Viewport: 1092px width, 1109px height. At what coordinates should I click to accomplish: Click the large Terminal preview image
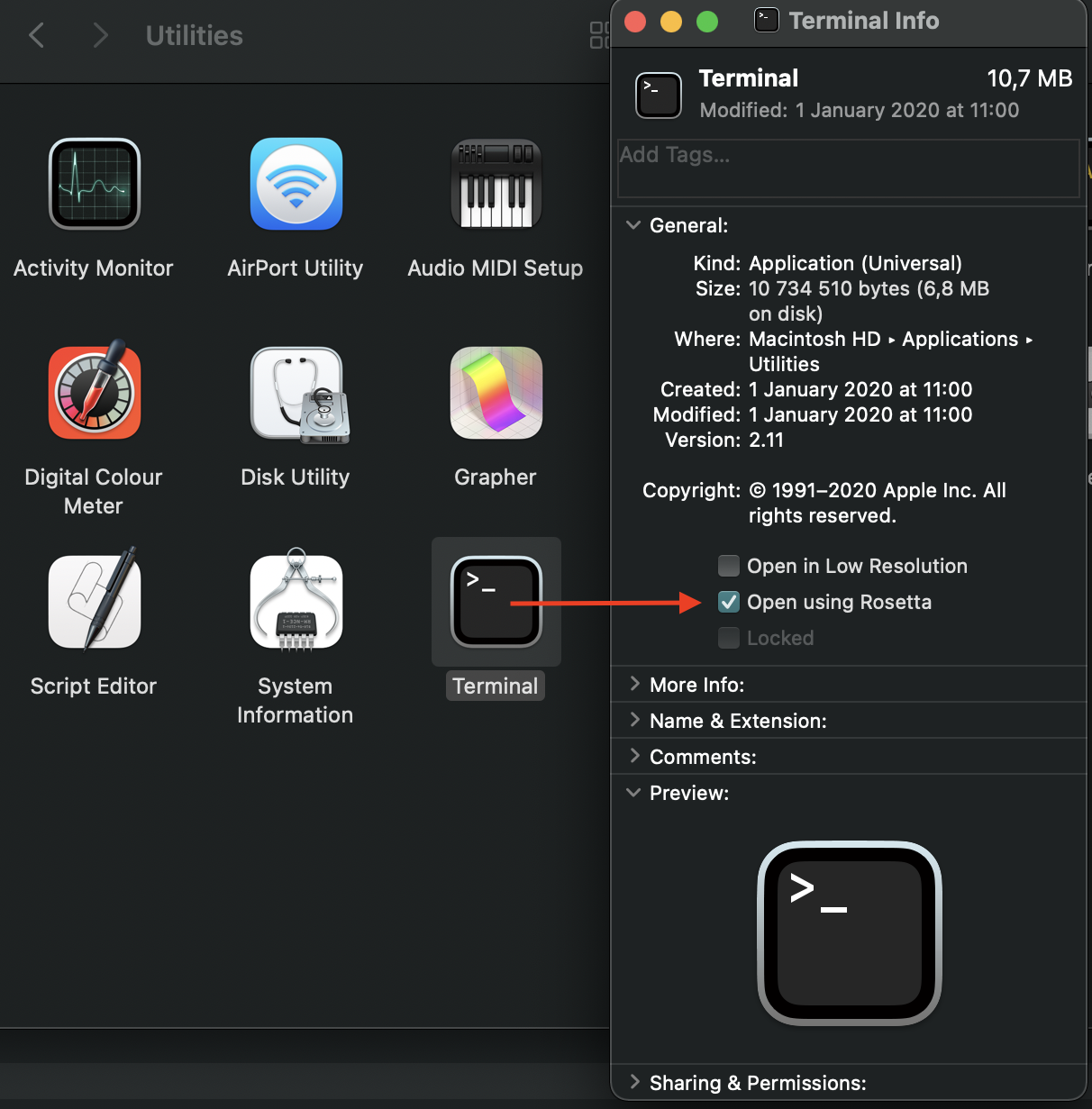(850, 932)
